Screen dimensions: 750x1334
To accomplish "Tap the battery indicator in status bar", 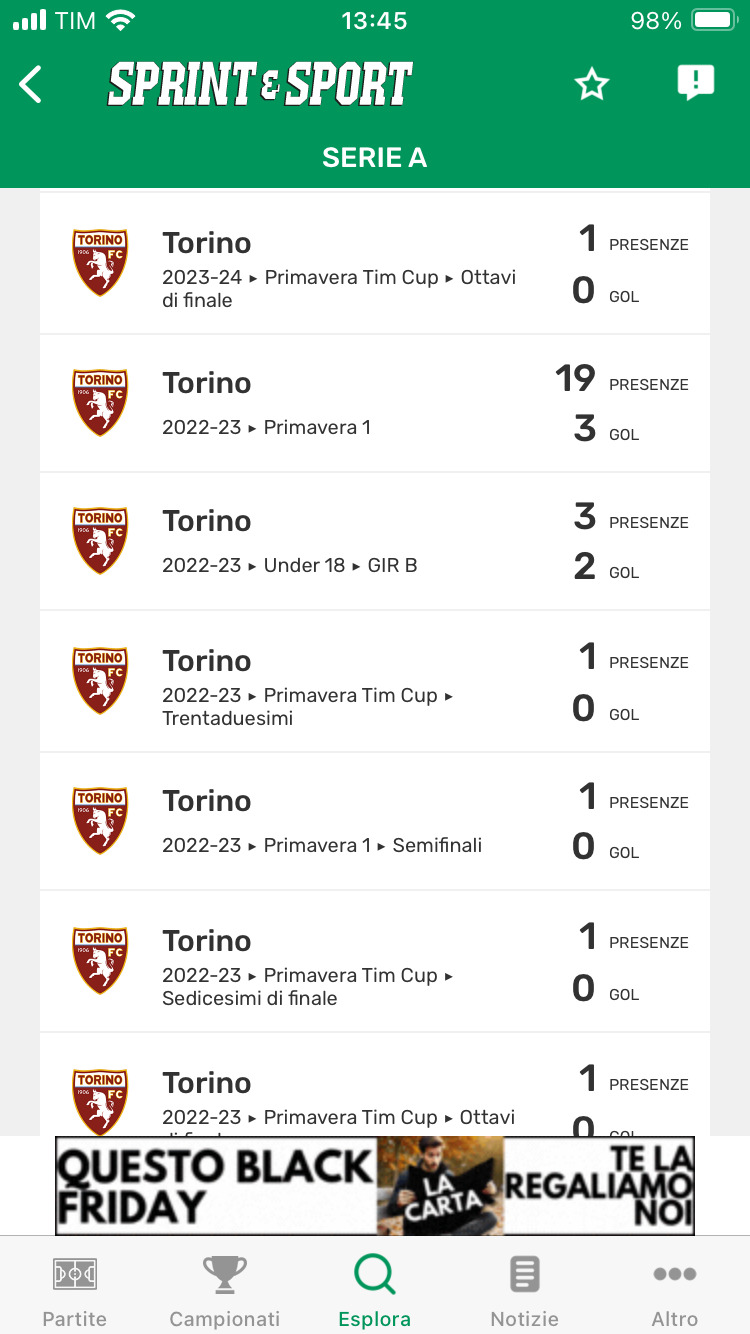I will click(x=714, y=20).
